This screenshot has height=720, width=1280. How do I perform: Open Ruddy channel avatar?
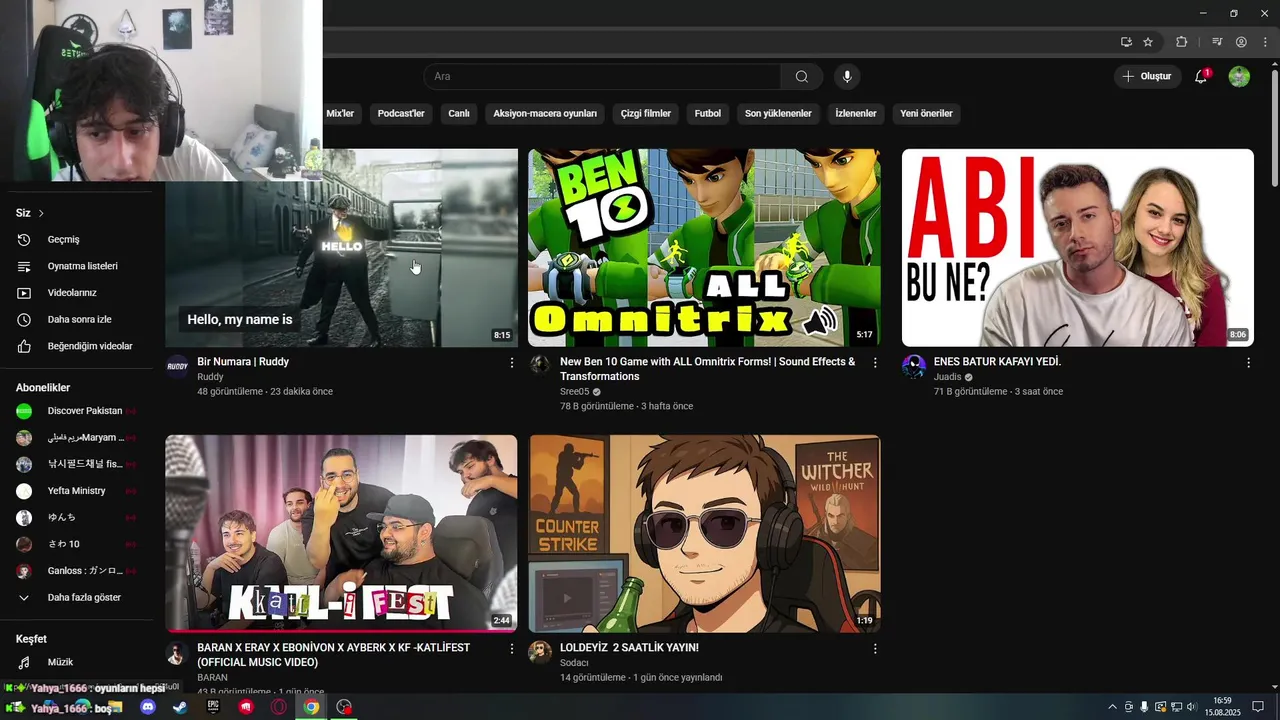point(177,366)
